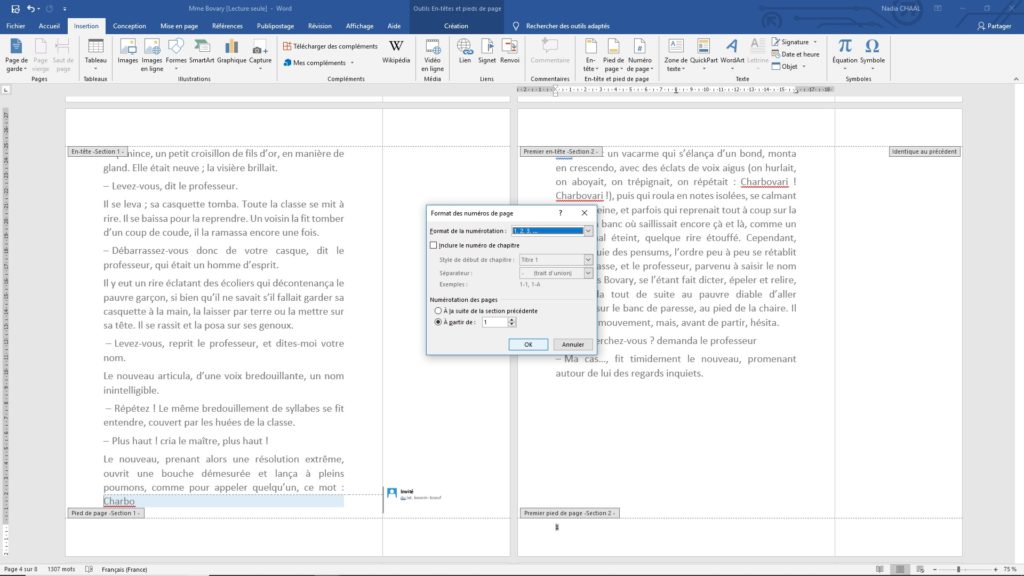1024x576 pixels.
Task: Close the Format des numéros de page dialog
Action: [584, 213]
